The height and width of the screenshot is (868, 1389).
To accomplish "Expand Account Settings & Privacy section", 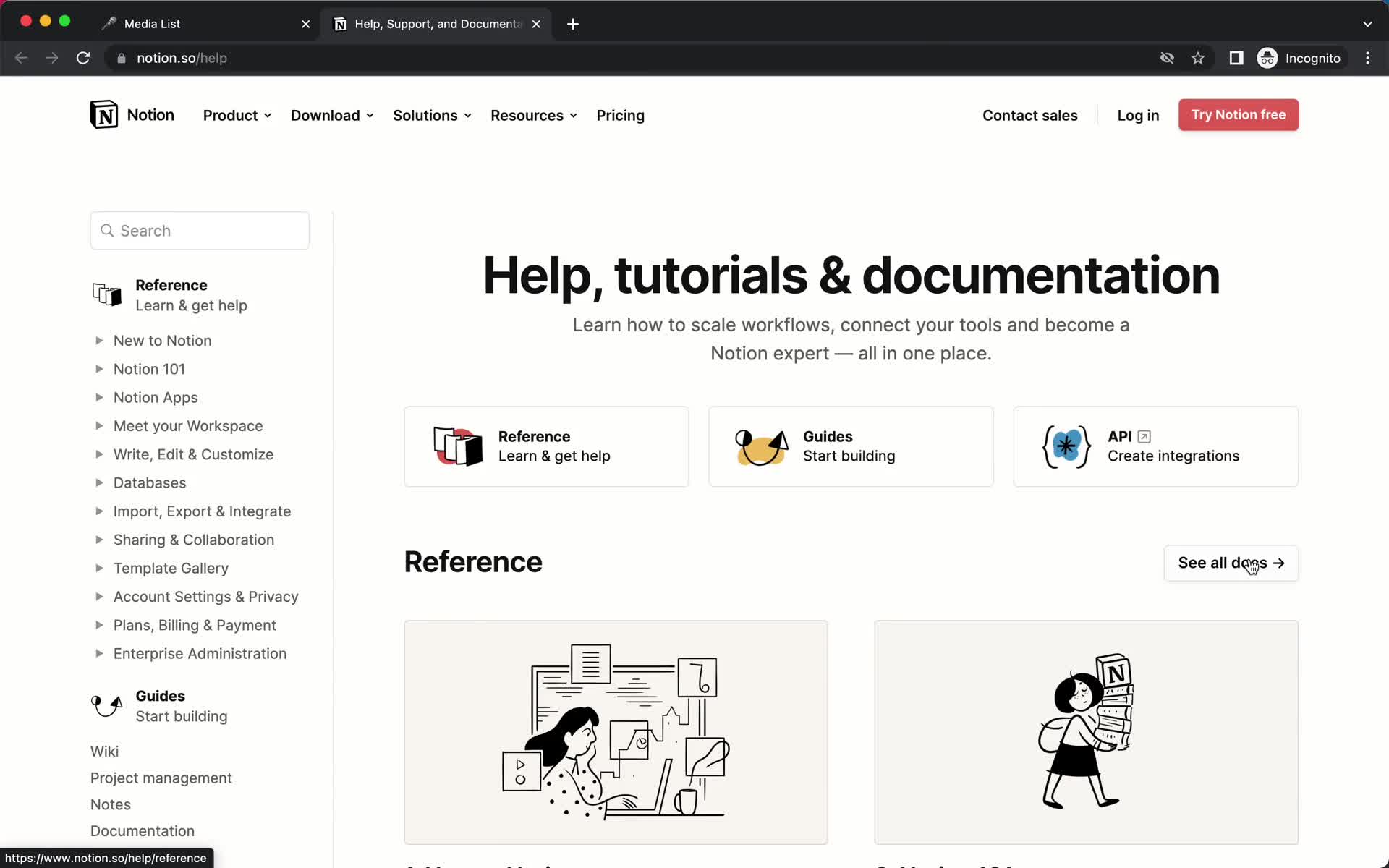I will coord(99,596).
